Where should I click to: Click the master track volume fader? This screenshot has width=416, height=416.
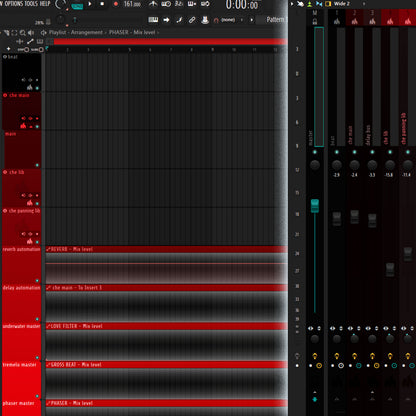(315, 206)
